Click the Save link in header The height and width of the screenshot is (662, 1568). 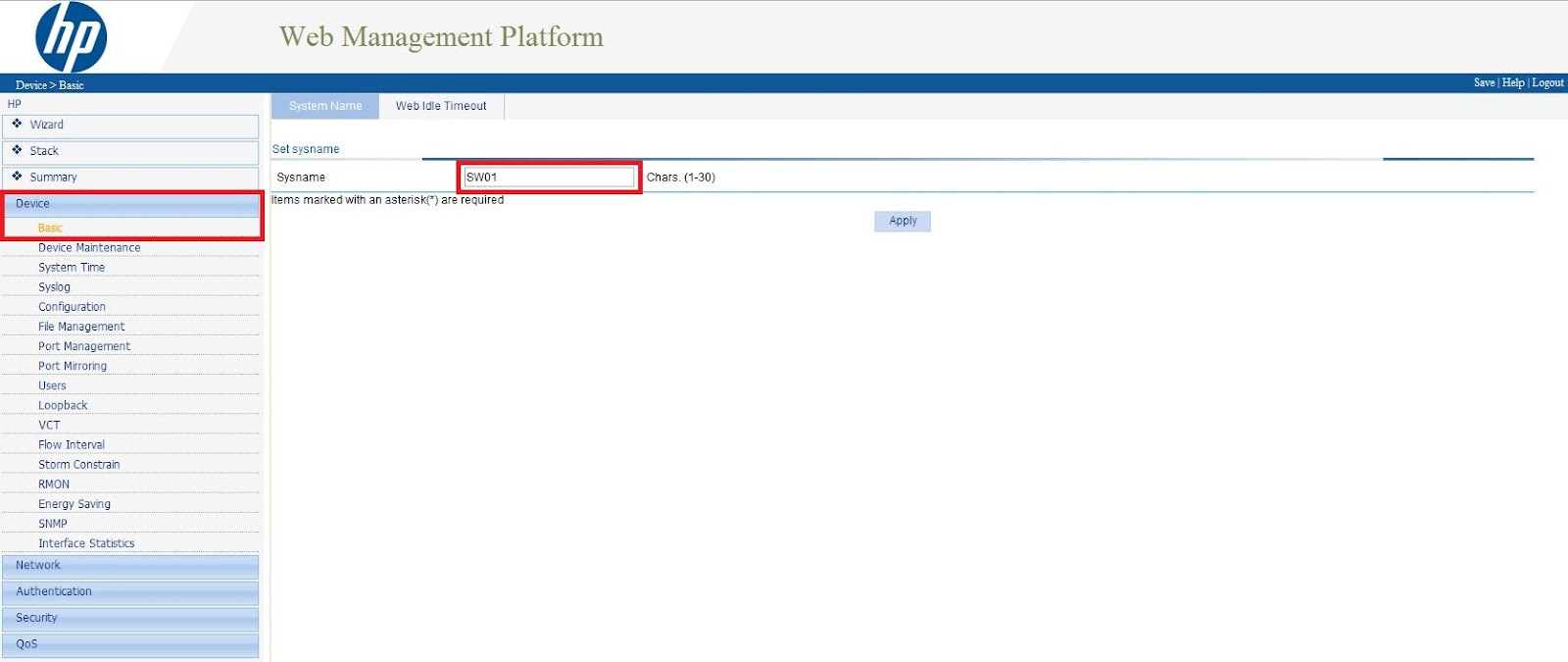click(x=1484, y=83)
